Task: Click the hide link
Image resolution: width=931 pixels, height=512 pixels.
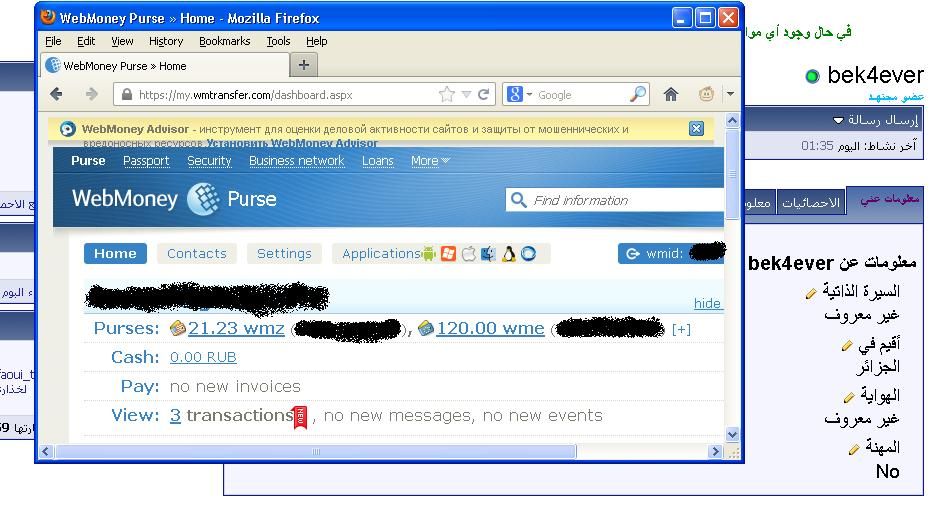Action: click(707, 304)
